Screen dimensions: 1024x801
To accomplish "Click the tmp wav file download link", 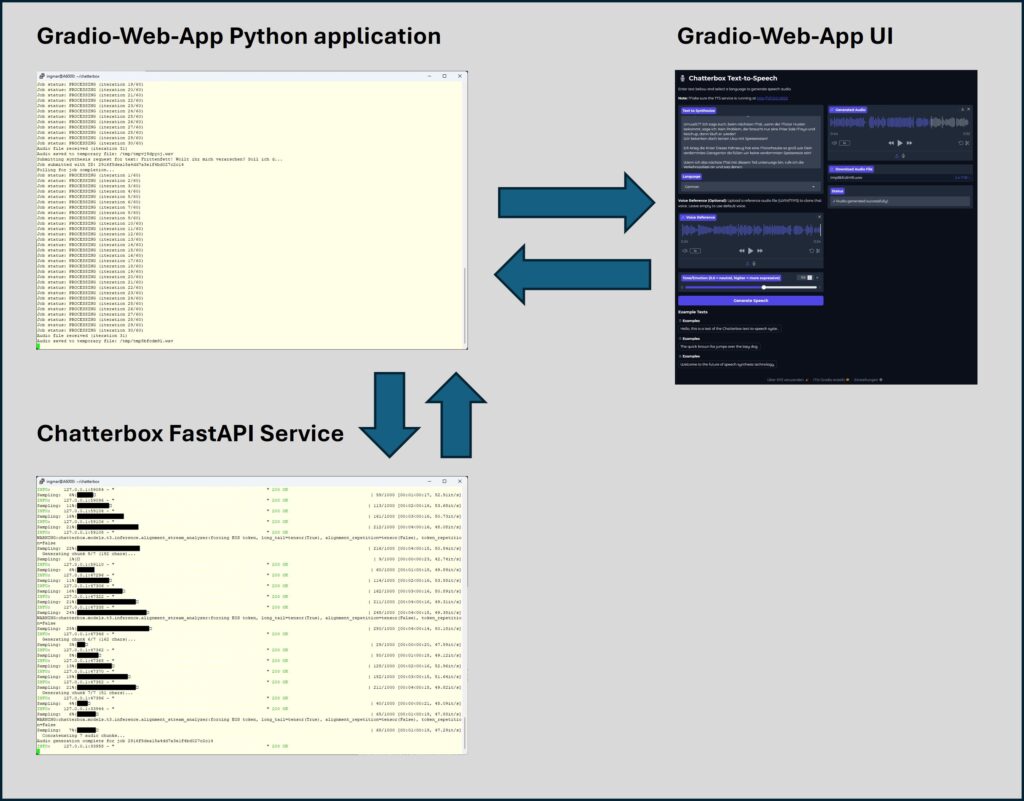I will point(847,178).
